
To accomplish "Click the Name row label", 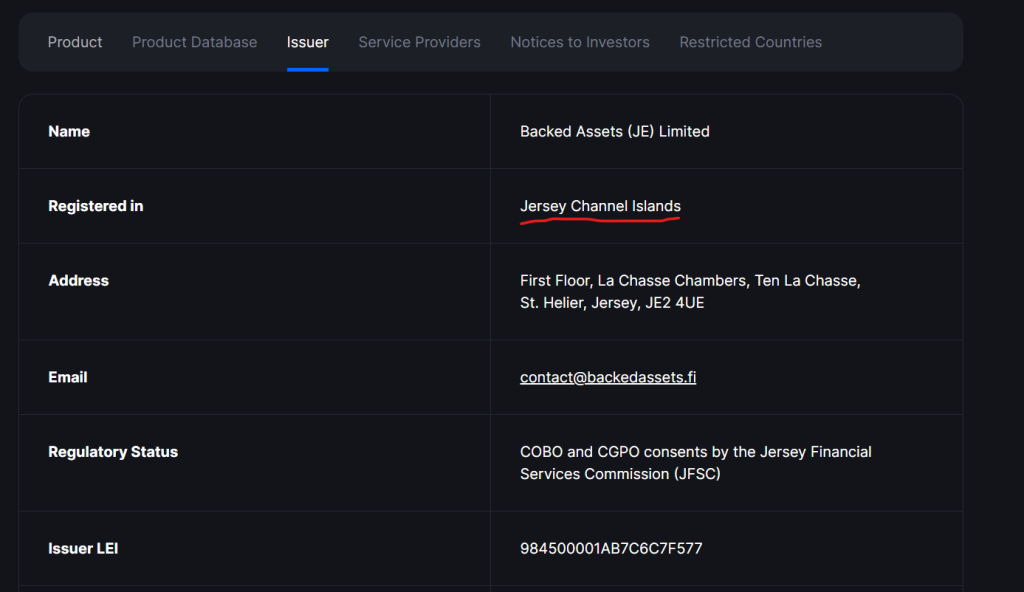I will [69, 131].
